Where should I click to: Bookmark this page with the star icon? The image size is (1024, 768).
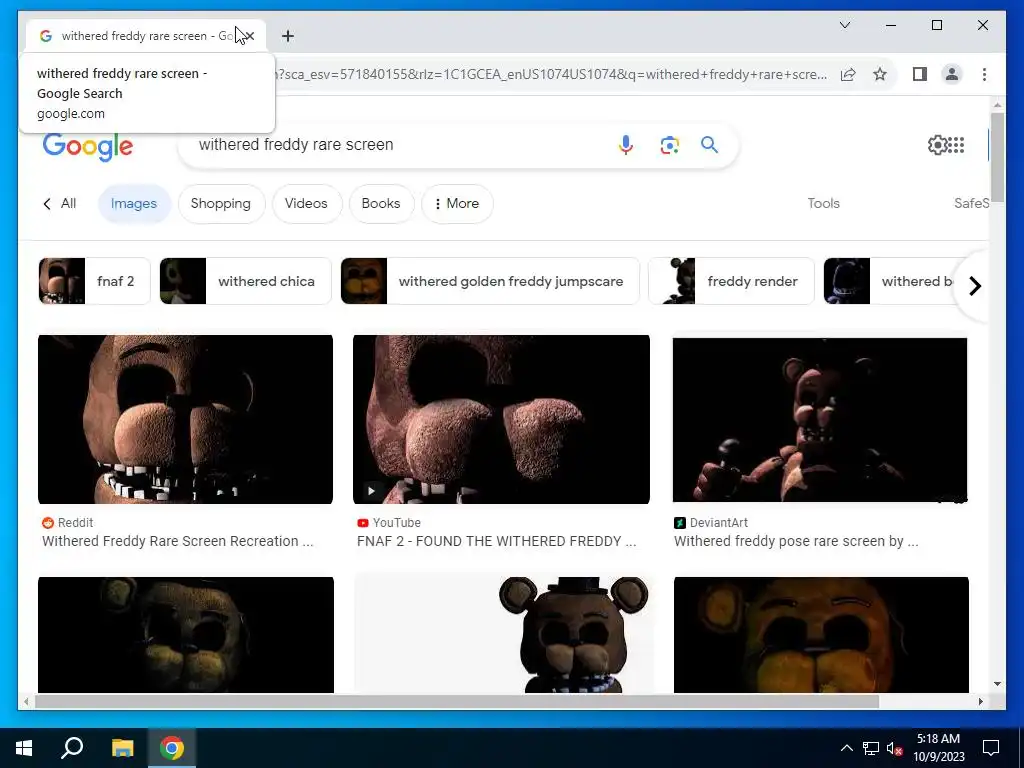click(x=880, y=74)
